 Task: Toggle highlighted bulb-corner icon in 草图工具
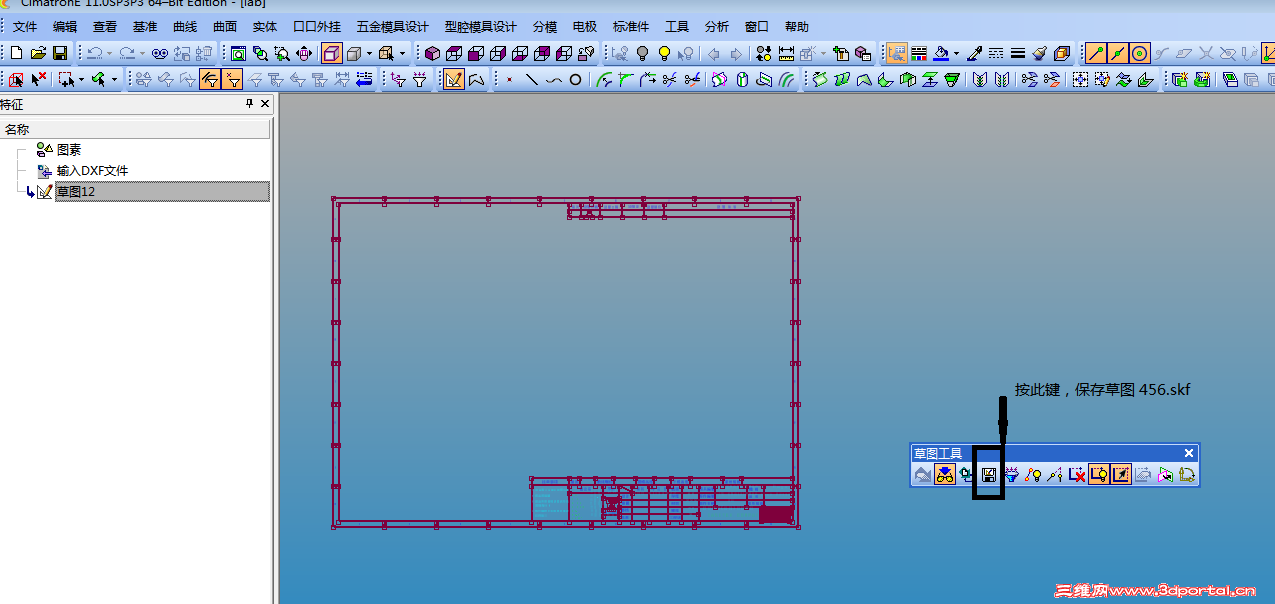click(x=1099, y=475)
